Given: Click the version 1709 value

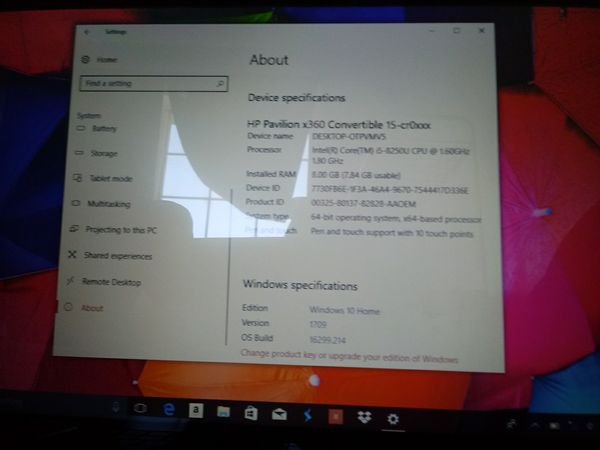Looking at the screenshot, I should tap(318, 325).
